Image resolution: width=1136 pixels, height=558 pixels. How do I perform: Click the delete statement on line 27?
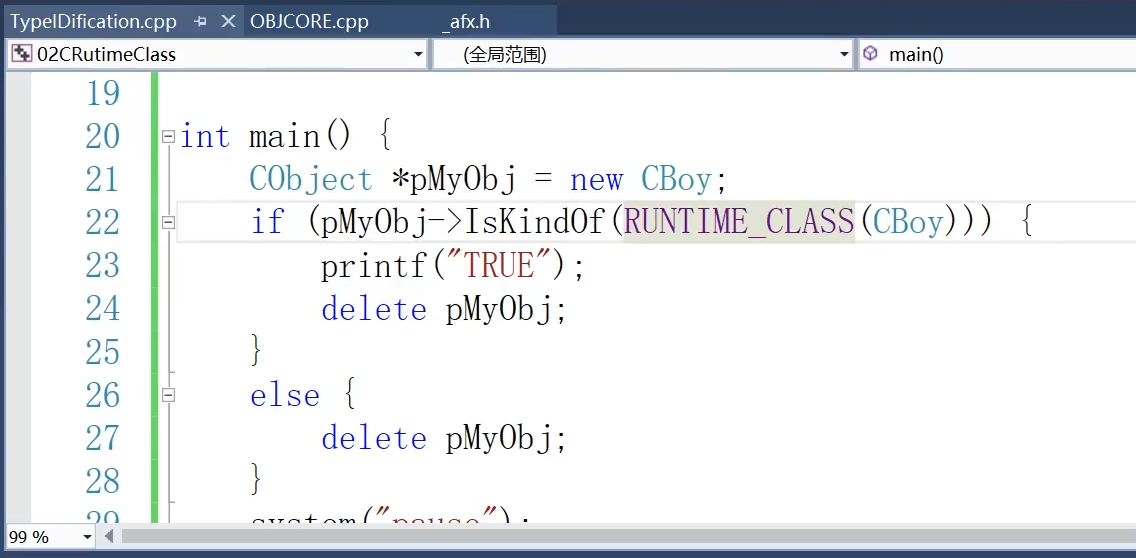374,439
